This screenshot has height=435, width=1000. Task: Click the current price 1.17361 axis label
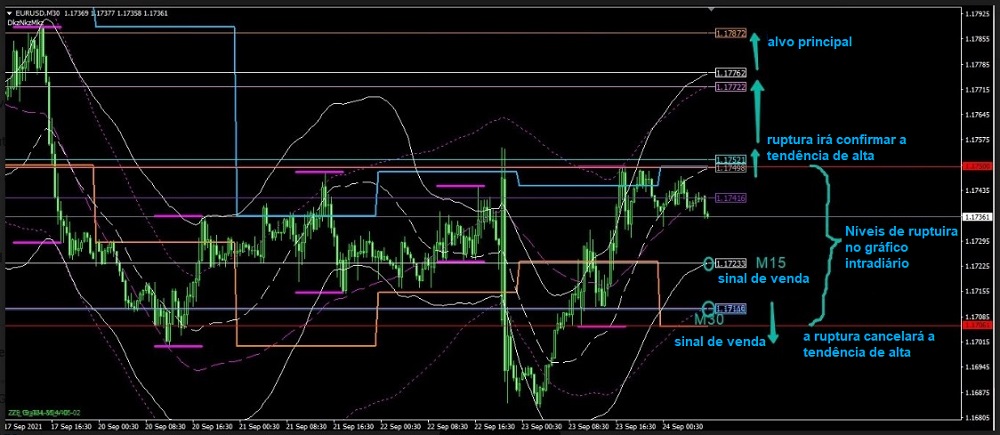pyautogui.click(x=976, y=217)
